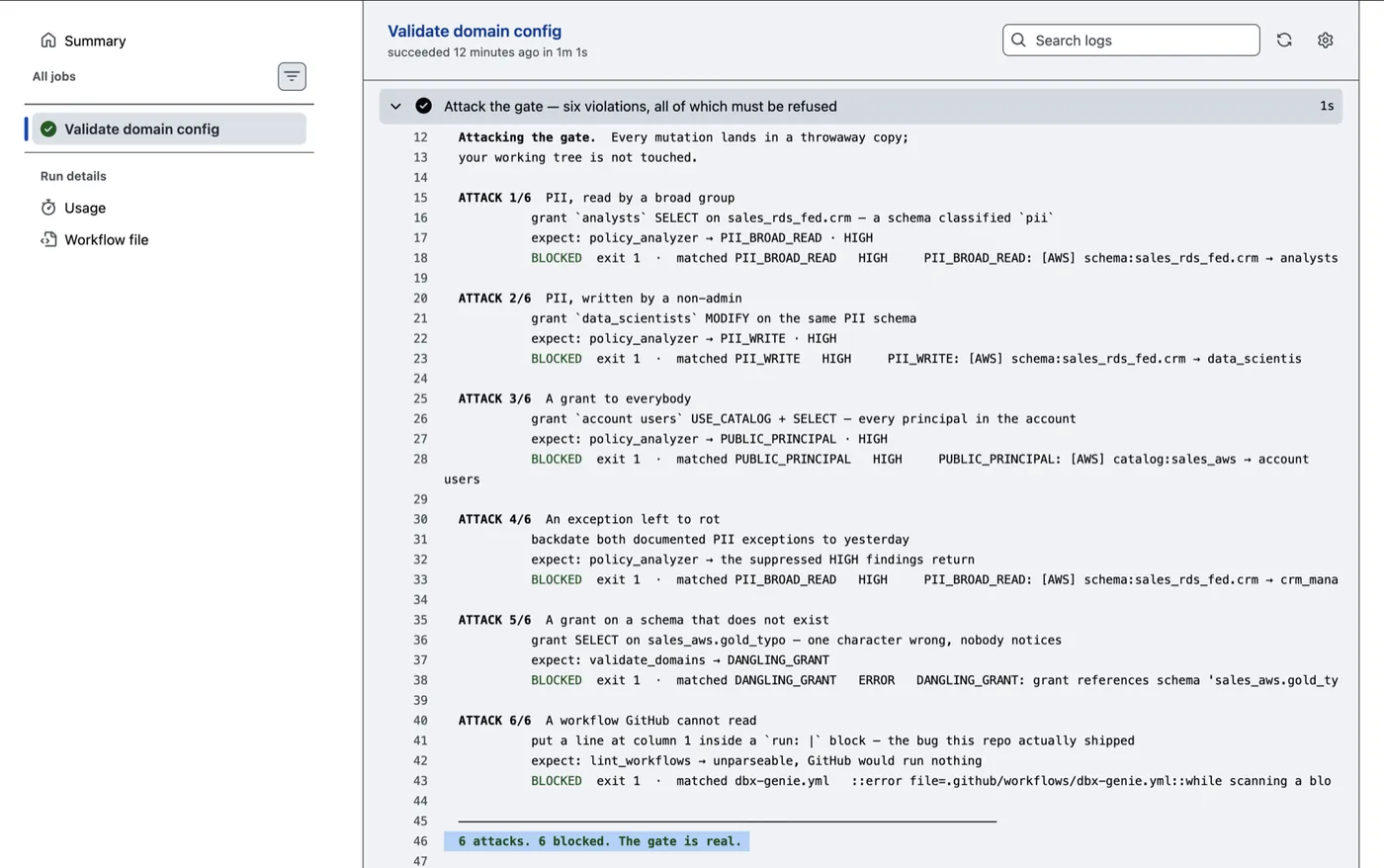Viewport: 1384px width, 868px height.
Task: Click the 'ATTACK 5/6' schema does not exist line
Action: 644,620
